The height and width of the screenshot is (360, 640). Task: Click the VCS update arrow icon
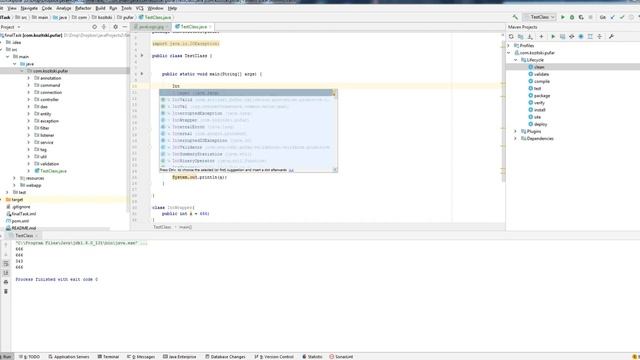[613, 17]
